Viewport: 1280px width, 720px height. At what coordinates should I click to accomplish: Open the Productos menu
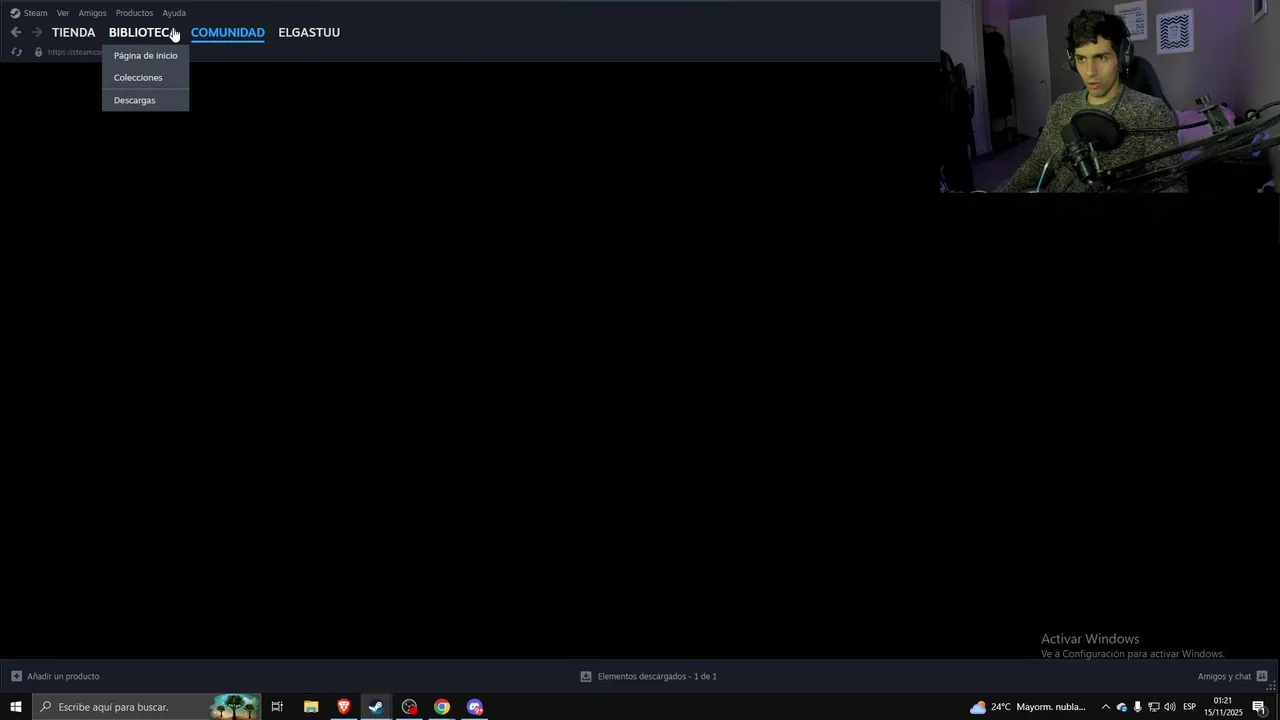point(134,13)
